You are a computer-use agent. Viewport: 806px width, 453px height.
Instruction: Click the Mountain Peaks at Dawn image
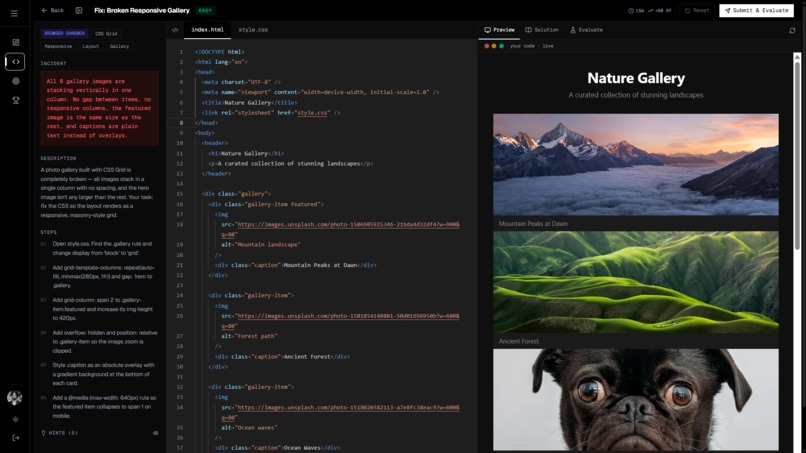pos(636,165)
